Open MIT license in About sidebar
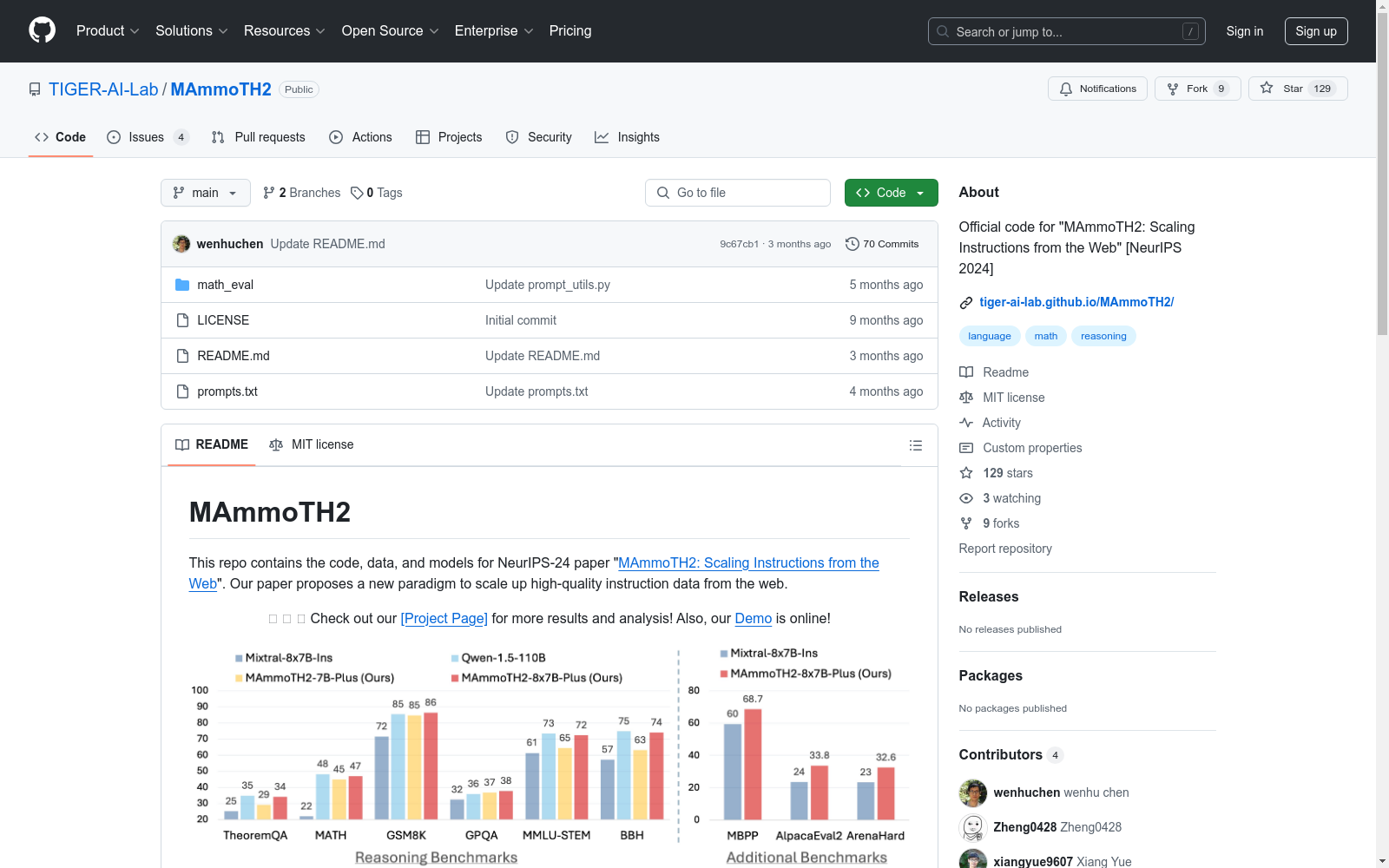 [1002, 398]
